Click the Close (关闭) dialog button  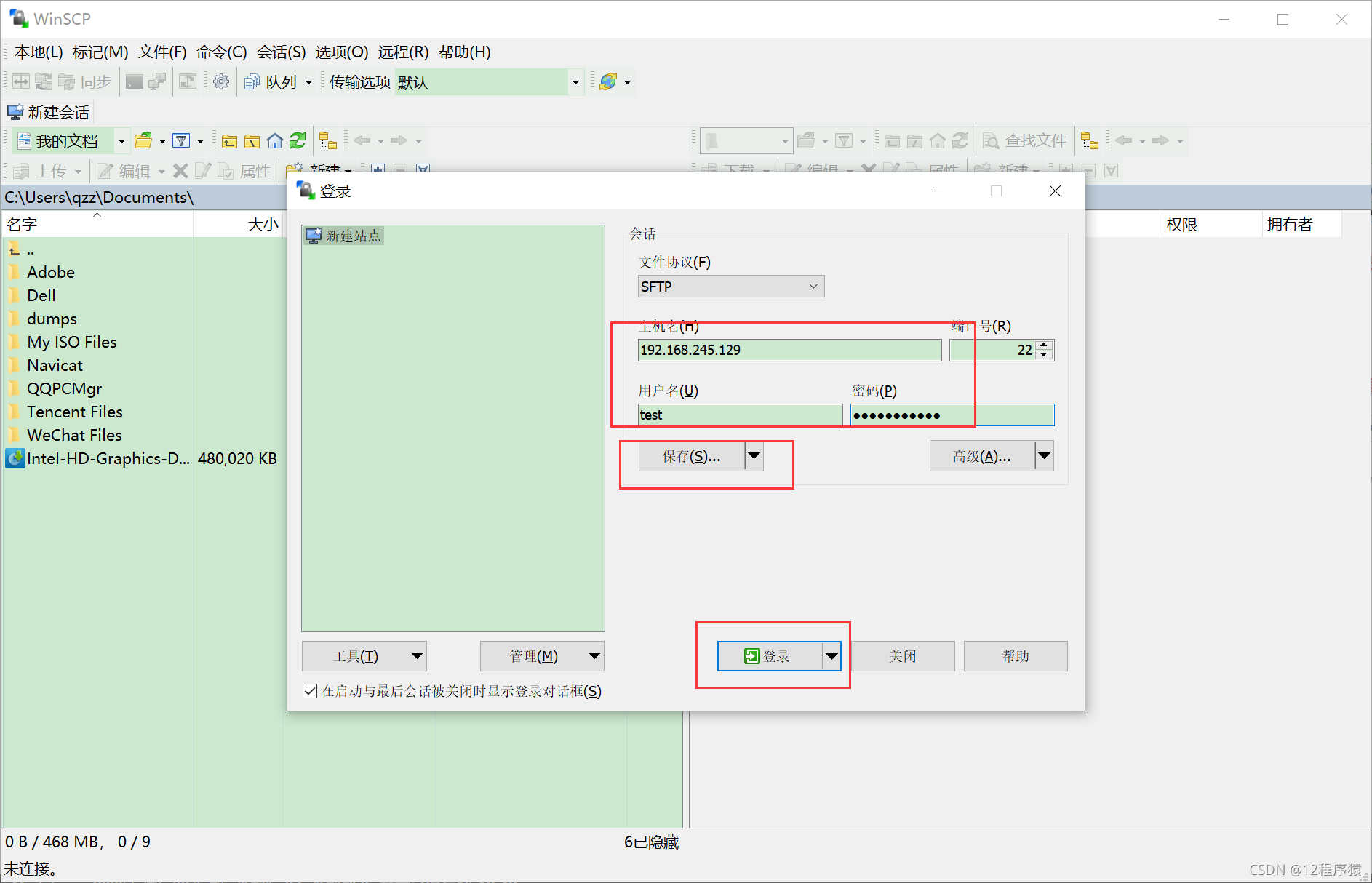pyautogui.click(x=903, y=656)
